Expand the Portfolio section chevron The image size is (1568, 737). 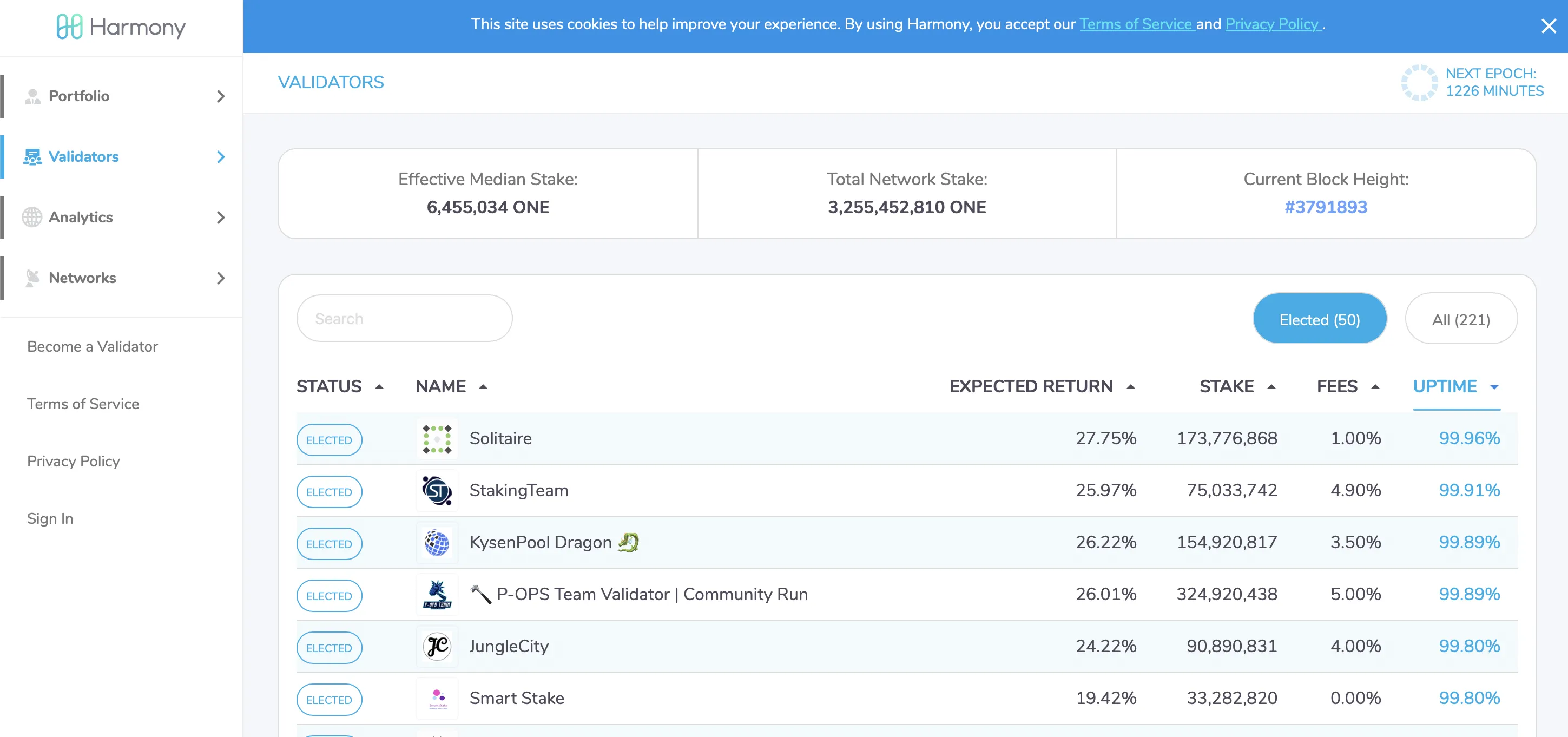click(220, 96)
